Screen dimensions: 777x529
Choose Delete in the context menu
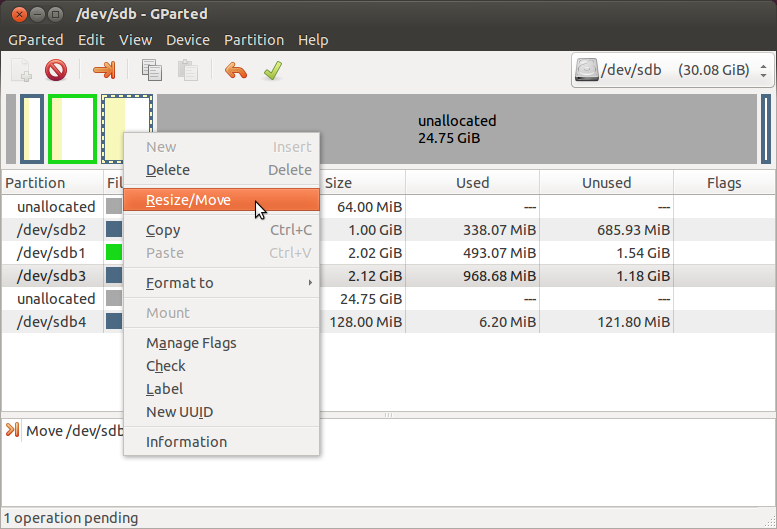click(x=221, y=170)
